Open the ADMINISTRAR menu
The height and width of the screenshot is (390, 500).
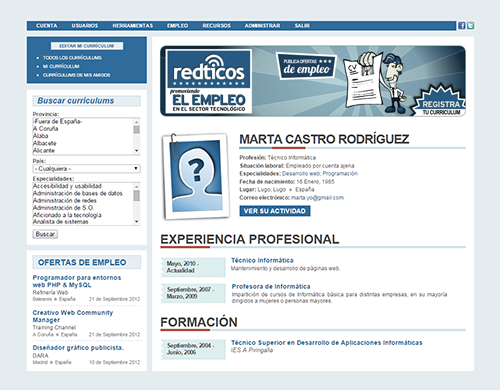[x=262, y=26]
